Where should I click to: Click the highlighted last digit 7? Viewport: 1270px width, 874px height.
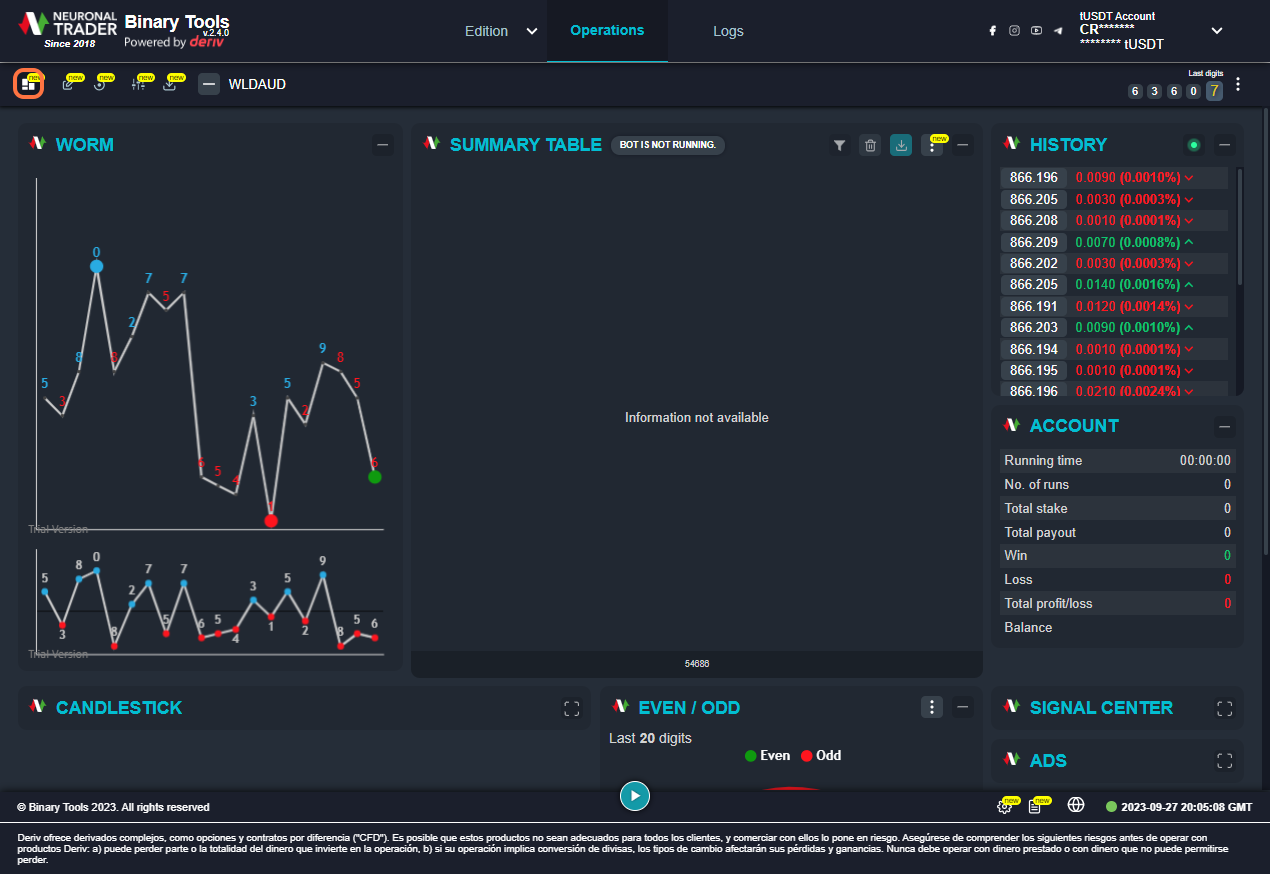(x=1214, y=91)
